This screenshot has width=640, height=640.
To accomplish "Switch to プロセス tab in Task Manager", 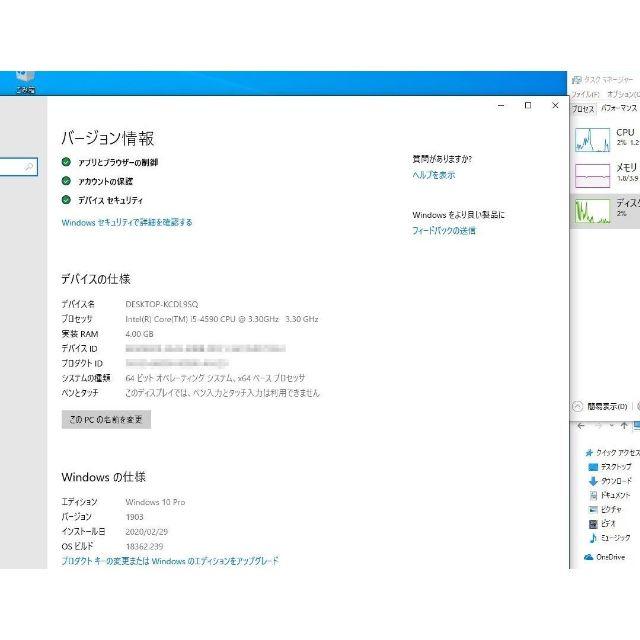I will tap(583, 109).
